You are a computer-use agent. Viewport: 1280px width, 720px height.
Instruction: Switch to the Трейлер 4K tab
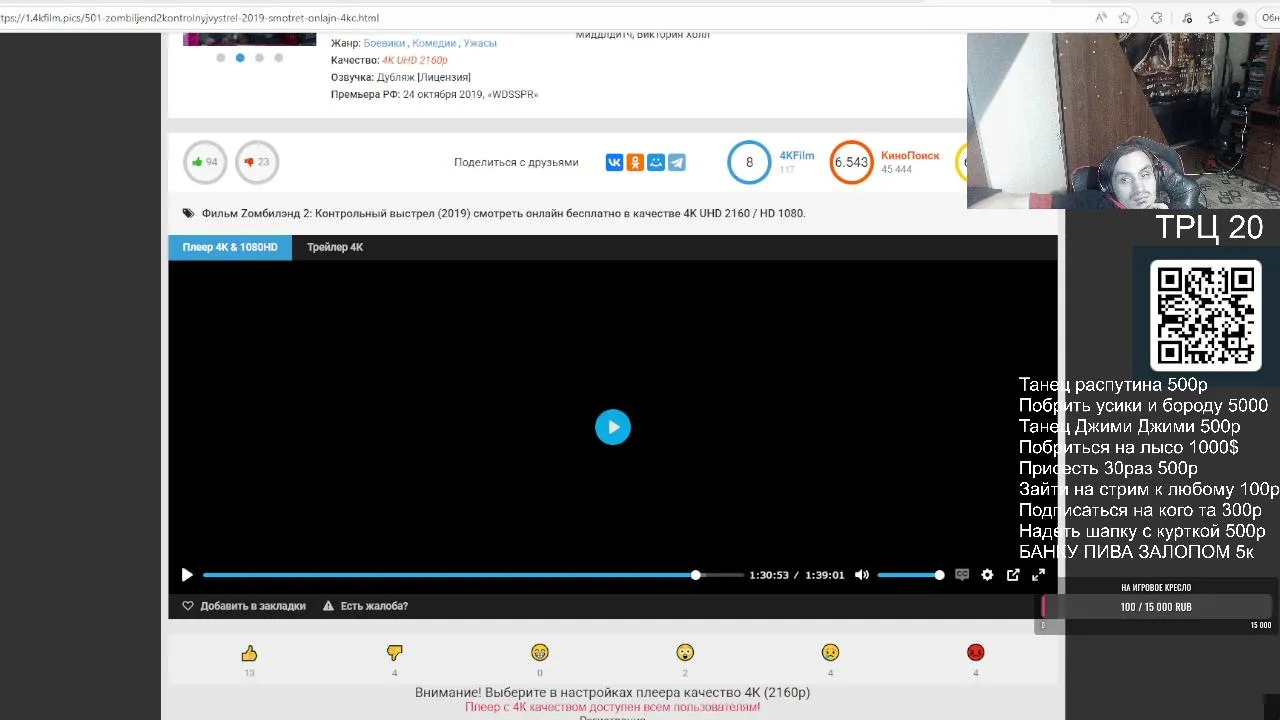tap(335, 247)
